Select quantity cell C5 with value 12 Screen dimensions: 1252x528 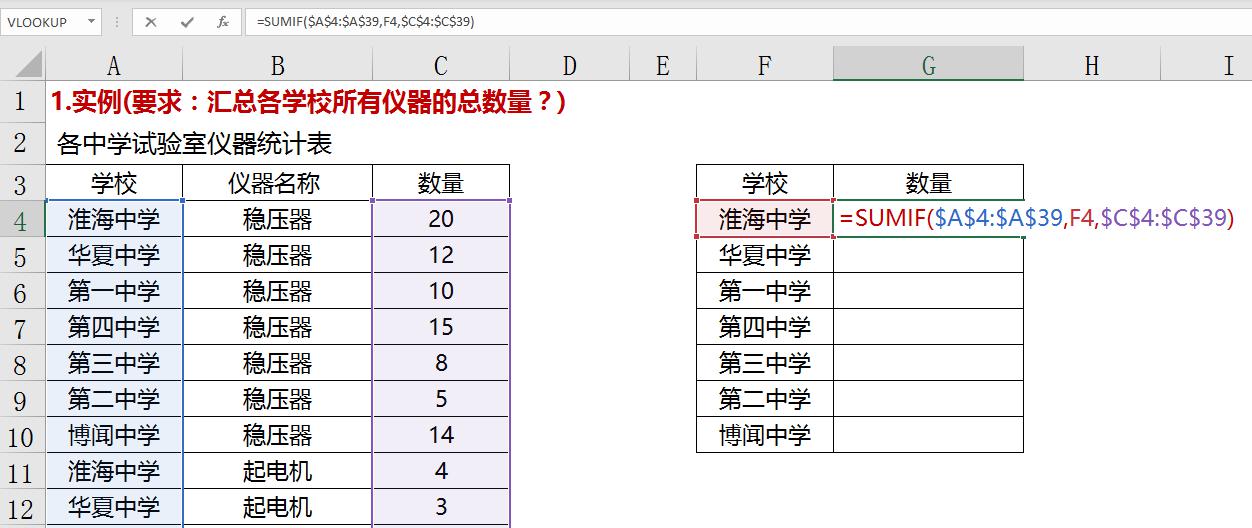point(441,255)
